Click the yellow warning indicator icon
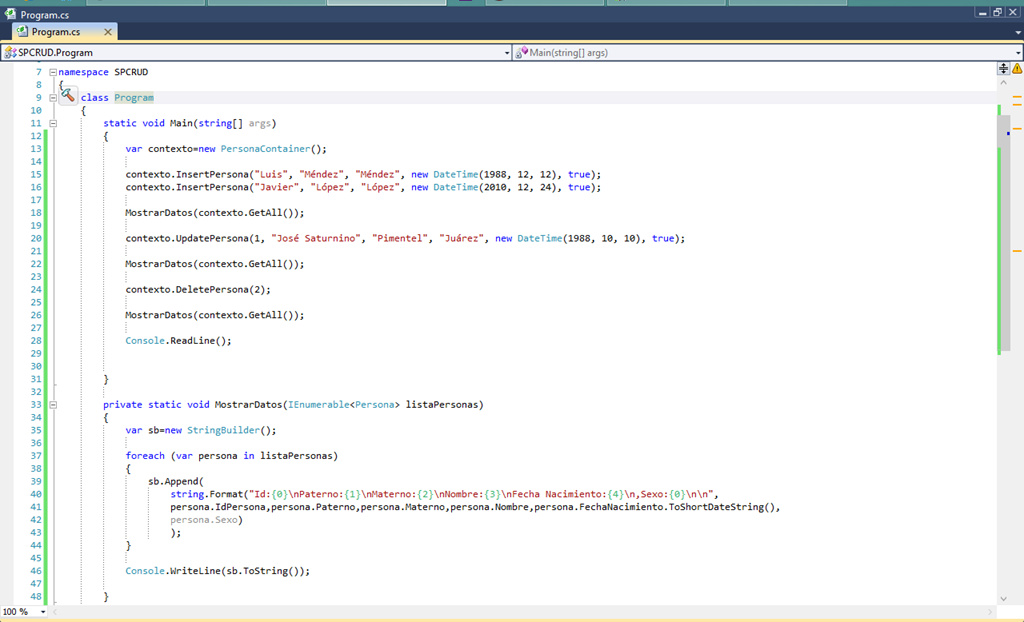This screenshot has height=622, width=1024. (1017, 69)
